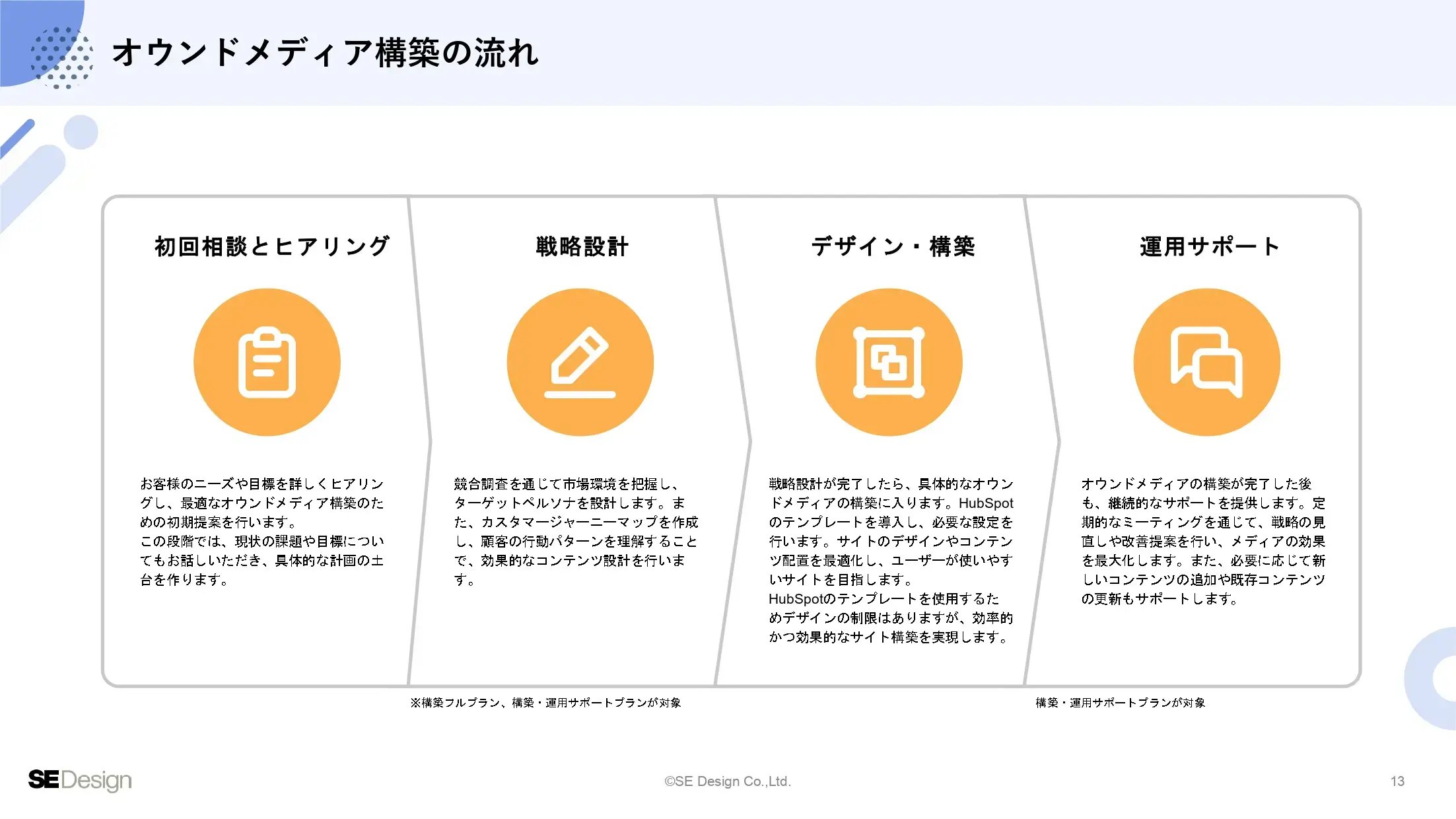Viewport: 1456px width, 819px height.
Task: Select the heading 戦略設計
Action: (582, 246)
